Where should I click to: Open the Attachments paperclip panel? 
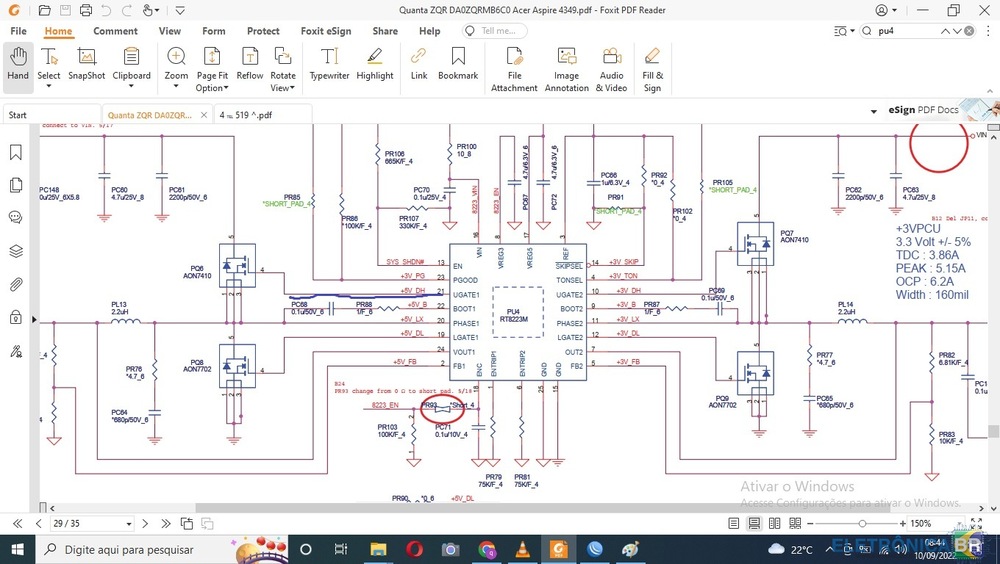16,285
